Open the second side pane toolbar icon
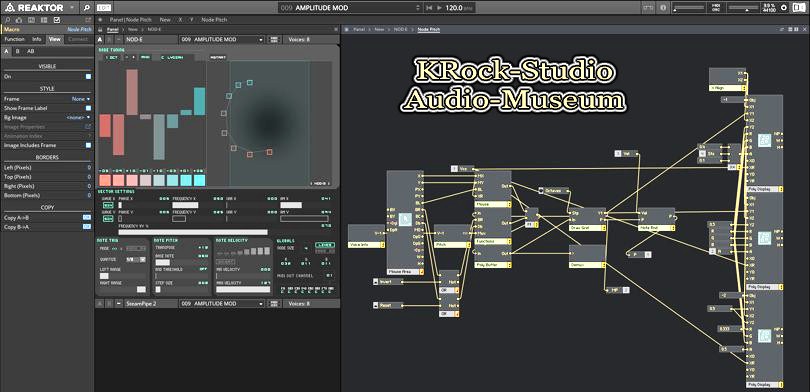 click(x=19, y=20)
